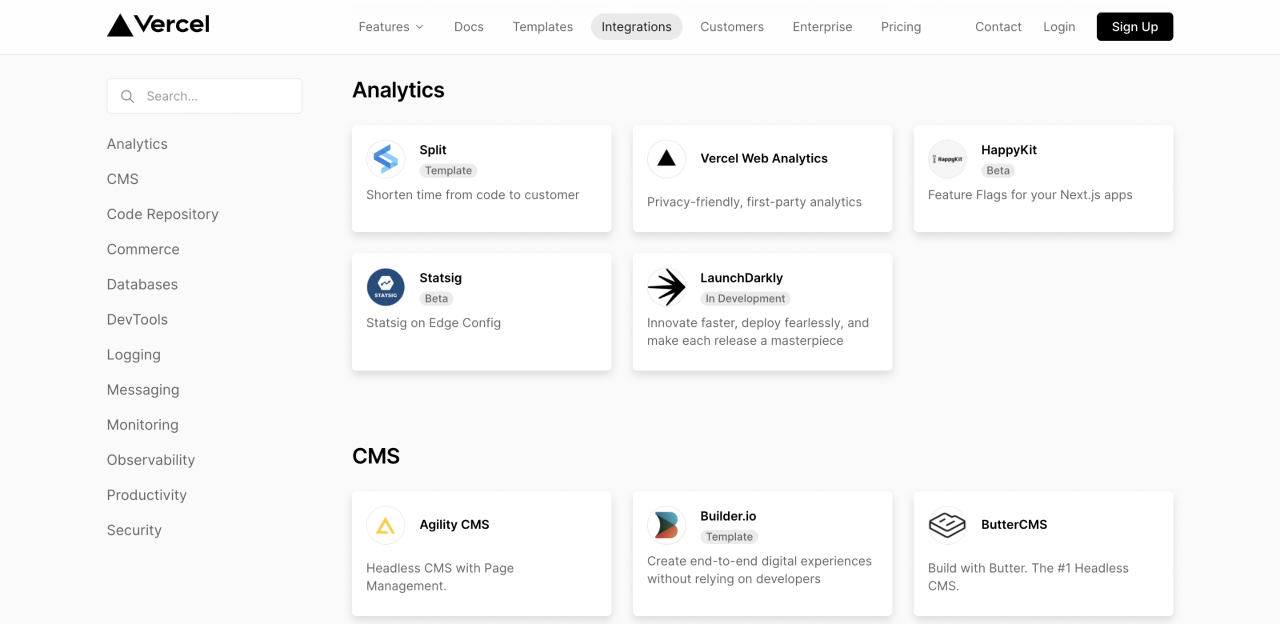Click the HappyKit logo icon
Screen dimensions: 1280x624
coord(948,159)
